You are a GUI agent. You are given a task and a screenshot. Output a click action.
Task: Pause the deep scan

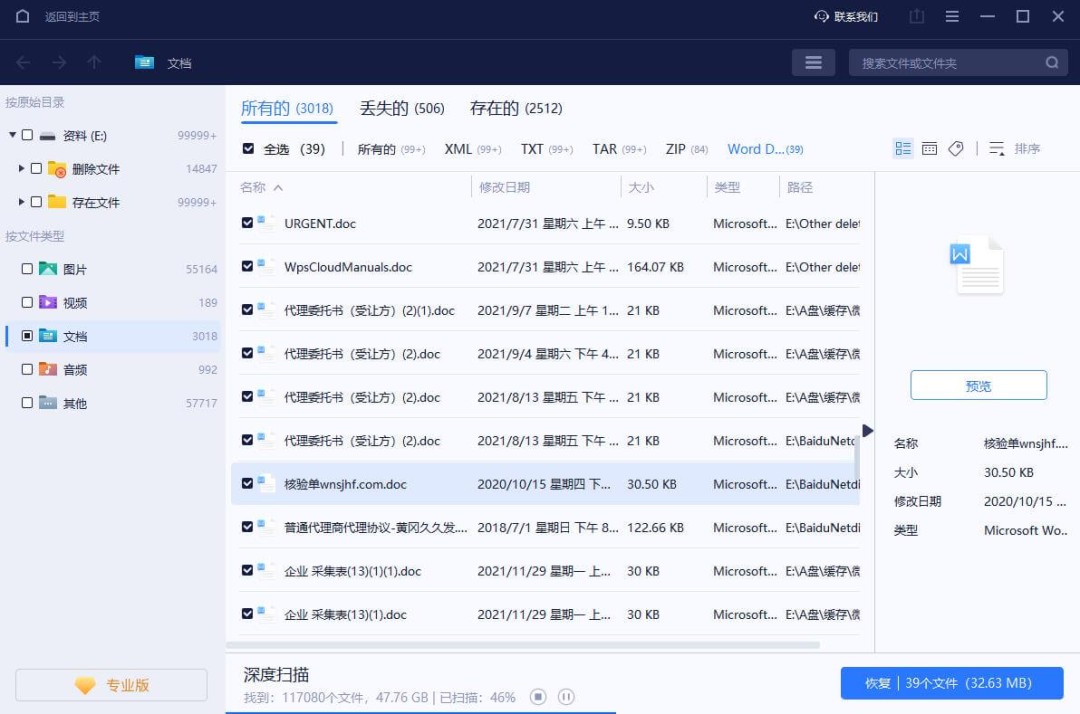pyautogui.click(x=565, y=696)
